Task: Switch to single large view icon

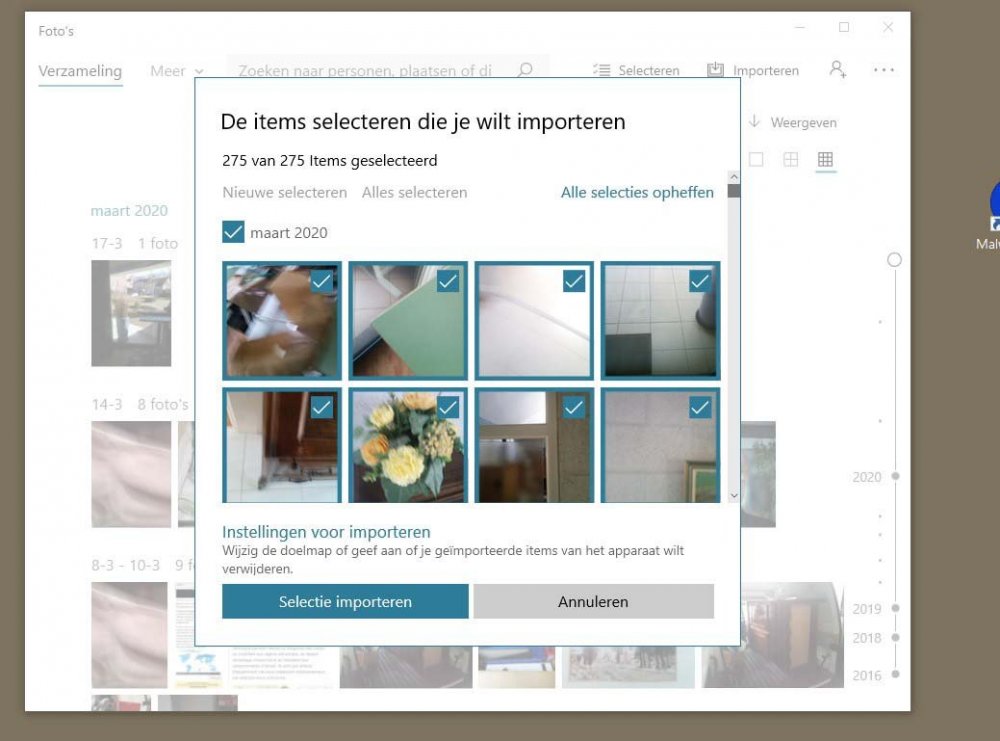Action: 756,159
